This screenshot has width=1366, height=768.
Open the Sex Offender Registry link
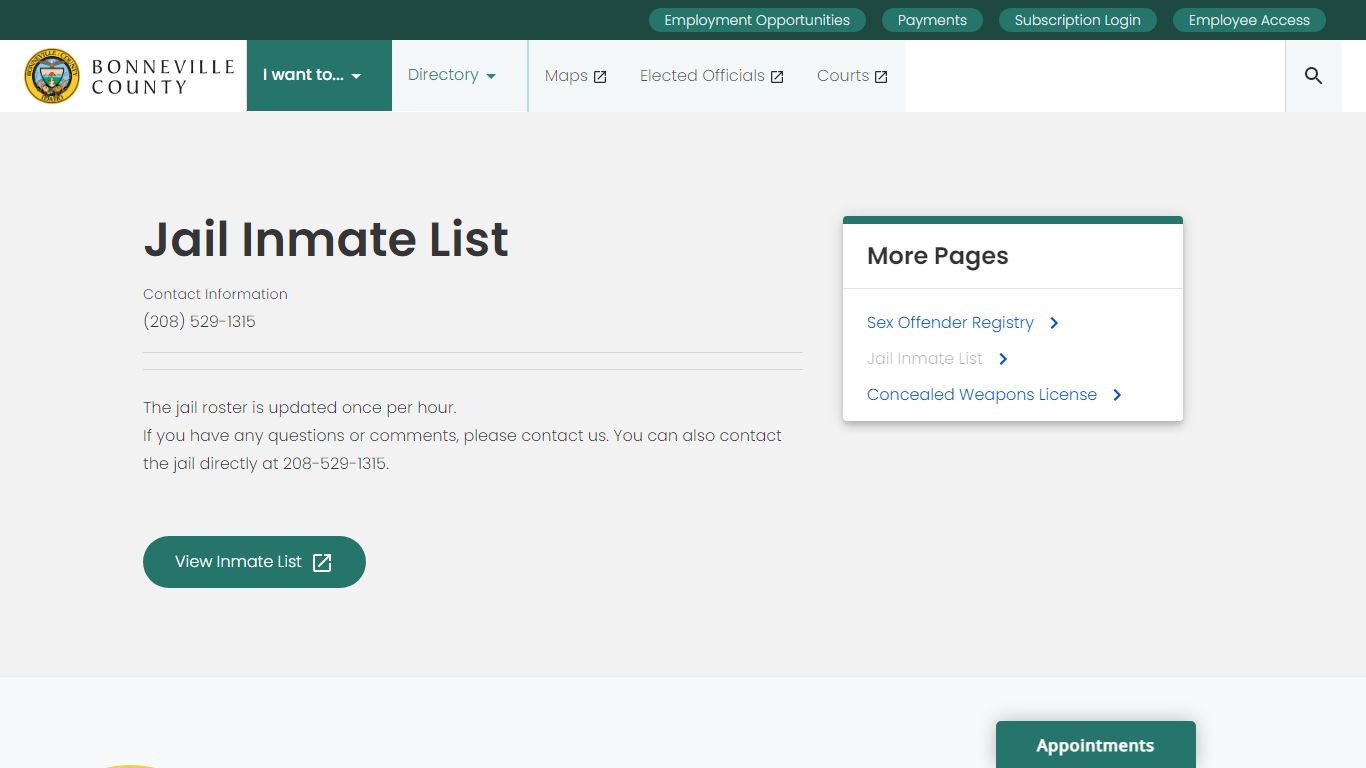950,323
